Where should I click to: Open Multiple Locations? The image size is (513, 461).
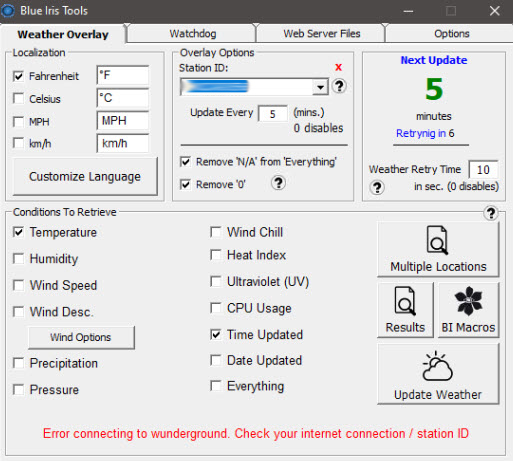click(x=438, y=249)
